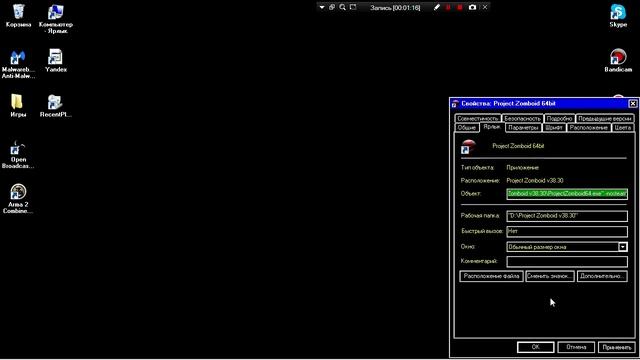This screenshot has height=360, width=640.
Task: Select the RecentPl... desktop shortcut
Action: pos(56,105)
